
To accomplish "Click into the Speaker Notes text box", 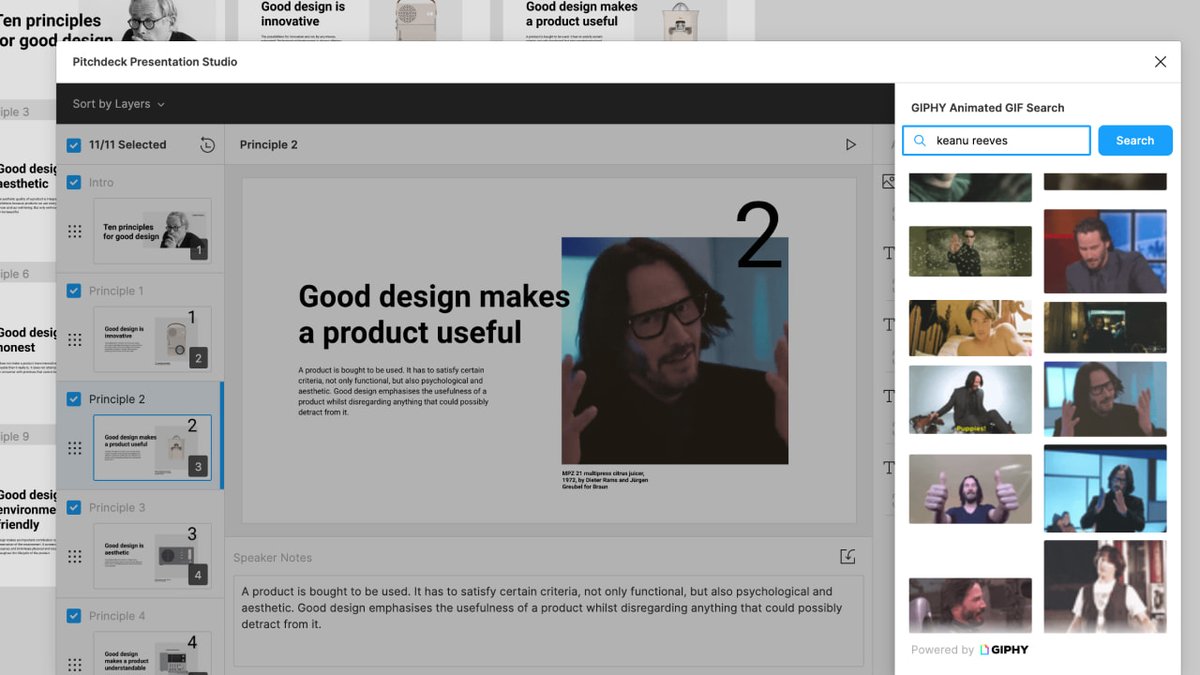I will coord(548,621).
